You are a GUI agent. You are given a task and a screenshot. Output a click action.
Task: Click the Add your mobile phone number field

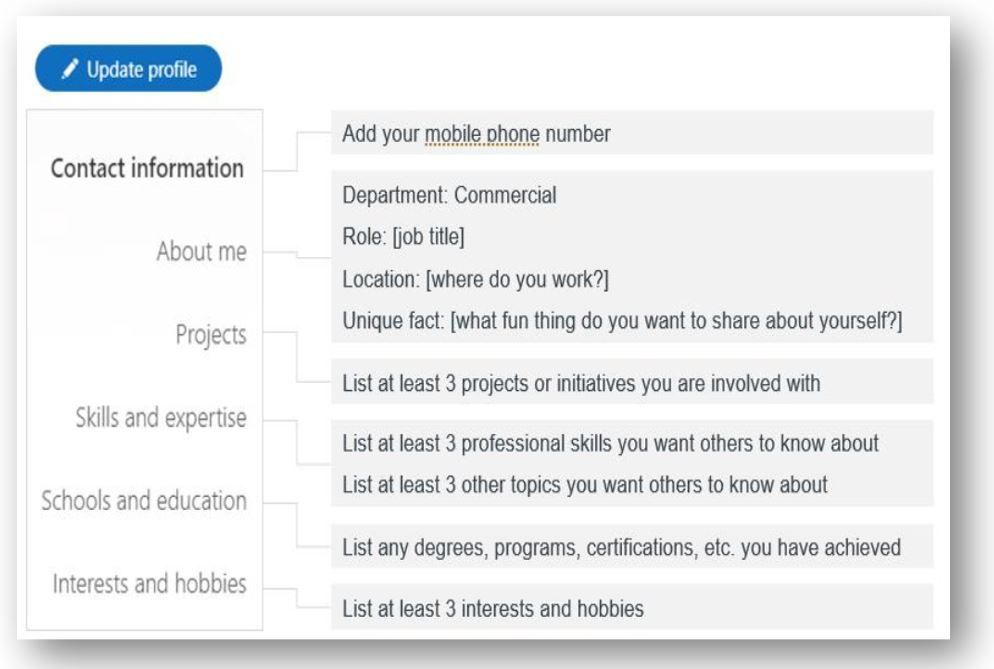(632, 133)
